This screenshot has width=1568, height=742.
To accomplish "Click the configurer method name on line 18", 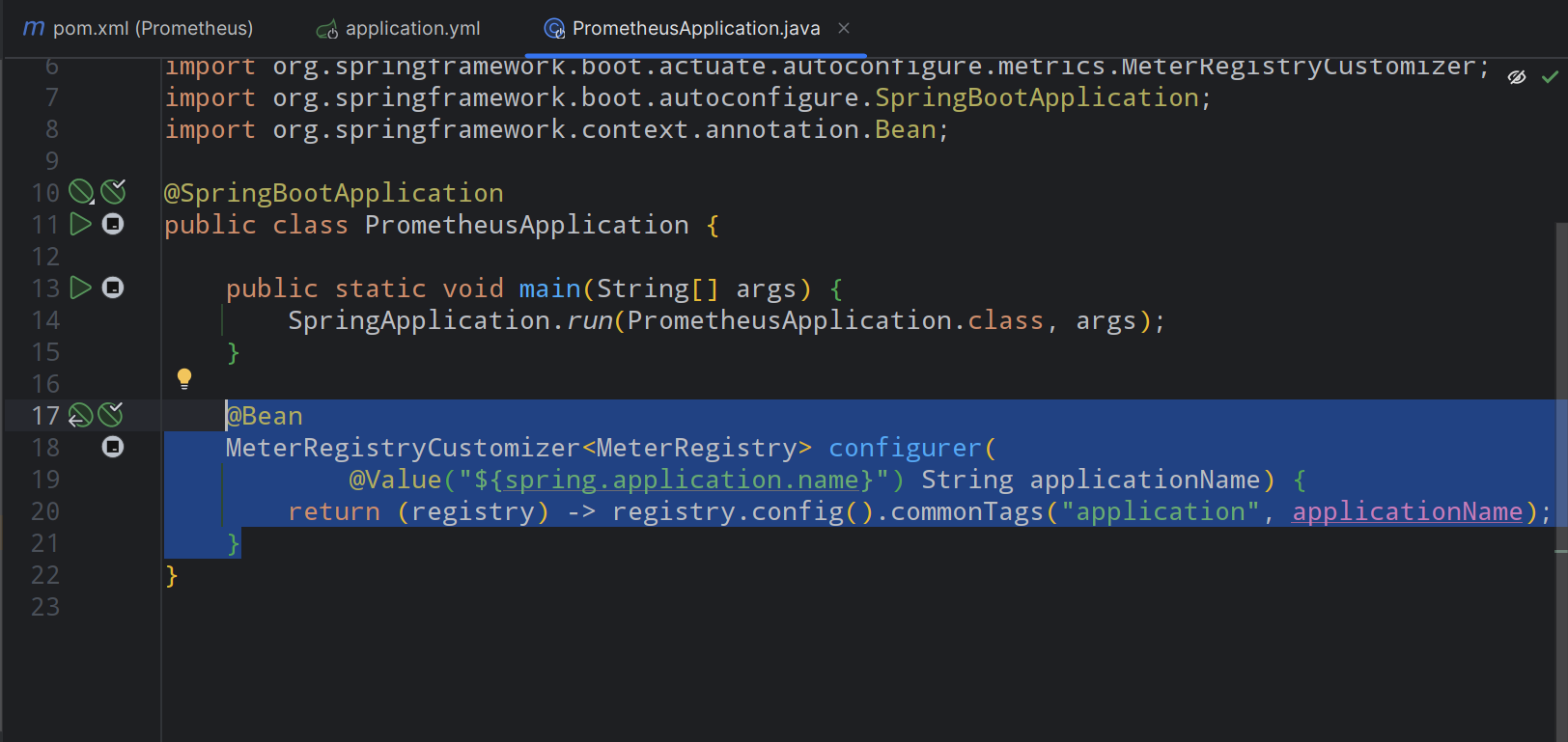I will point(906,448).
